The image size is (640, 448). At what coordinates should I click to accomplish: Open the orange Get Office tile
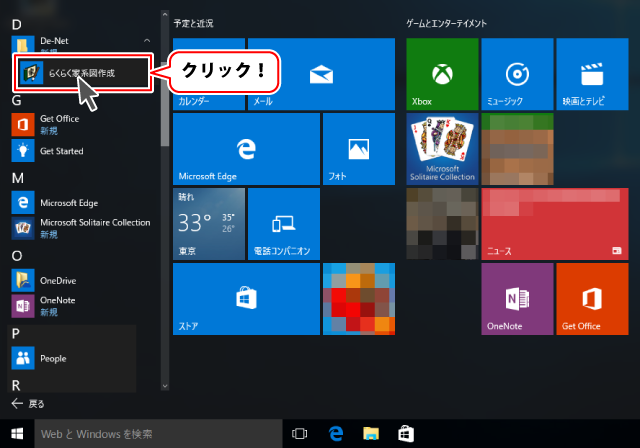(x=592, y=299)
